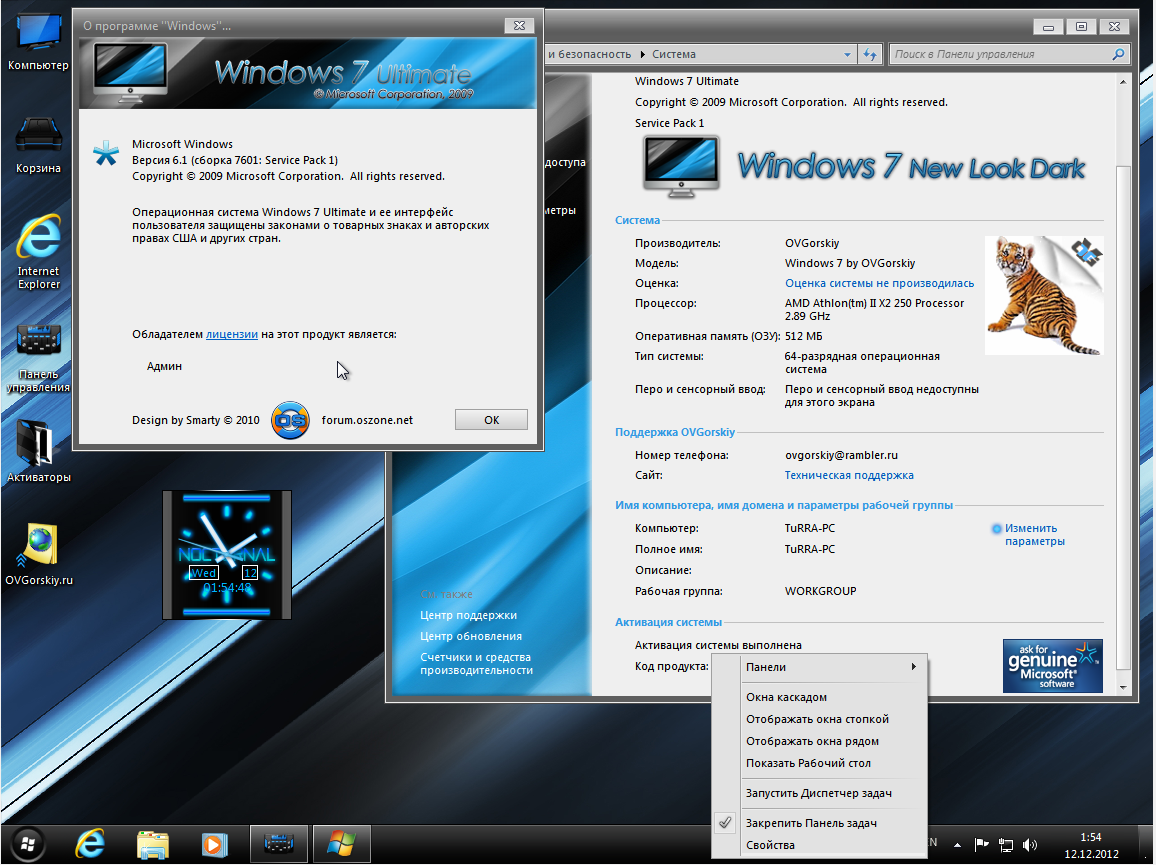Click the Start button orb
The width and height of the screenshot is (1156, 865).
[28, 845]
